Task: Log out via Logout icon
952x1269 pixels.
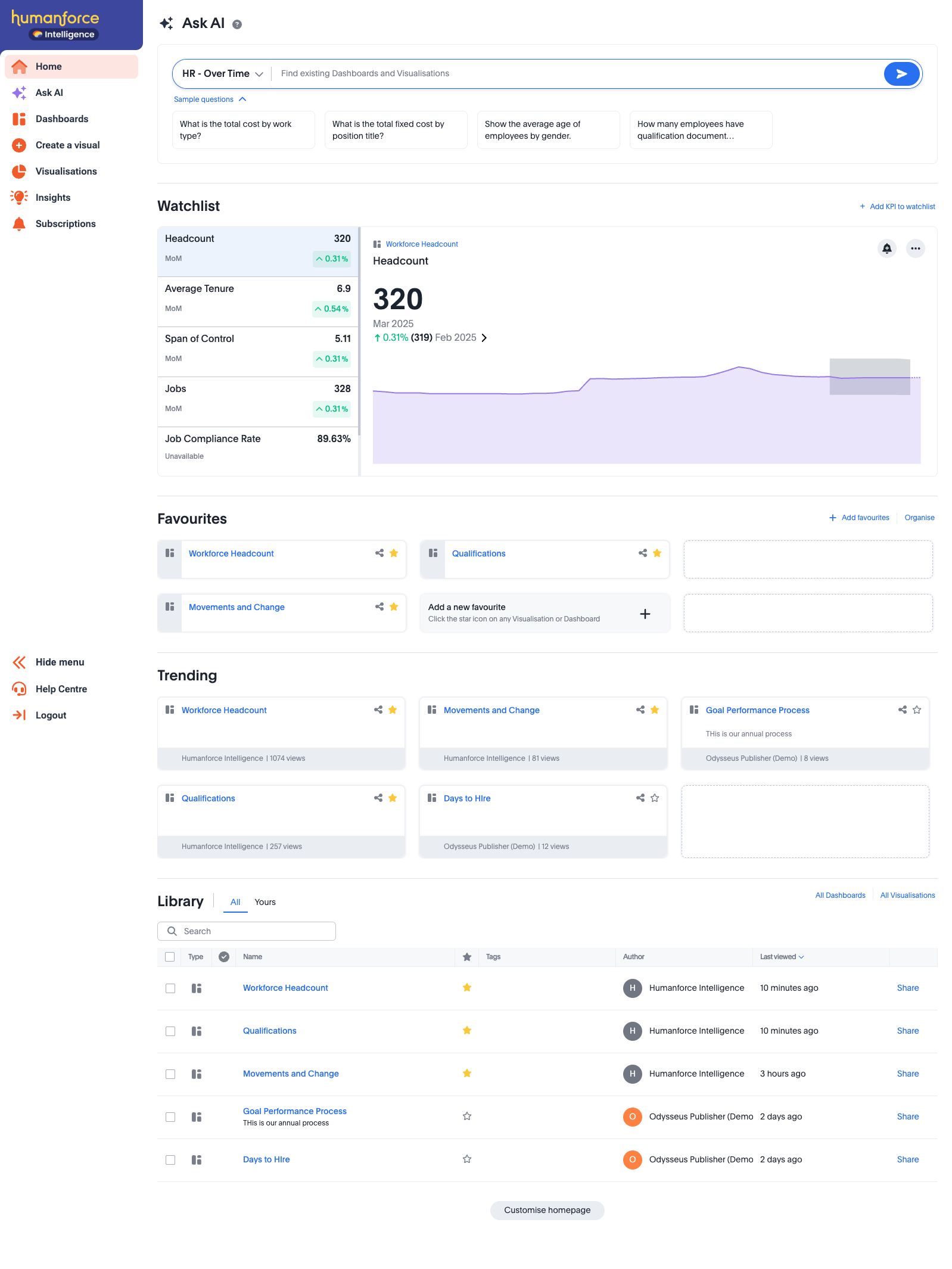Action: coord(19,716)
